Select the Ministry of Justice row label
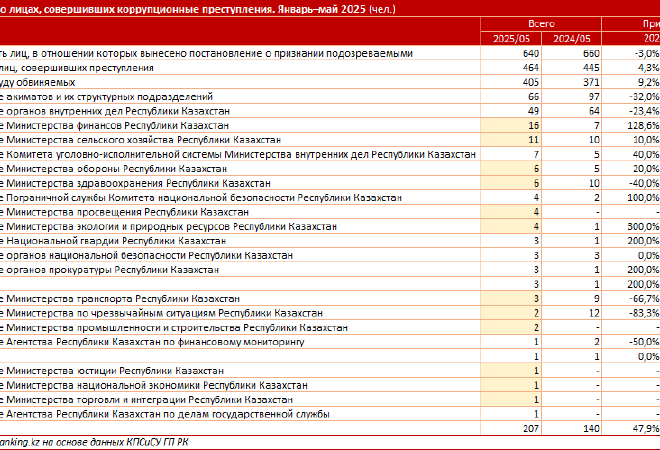Viewport: 660px width, 450px height. coord(112,371)
